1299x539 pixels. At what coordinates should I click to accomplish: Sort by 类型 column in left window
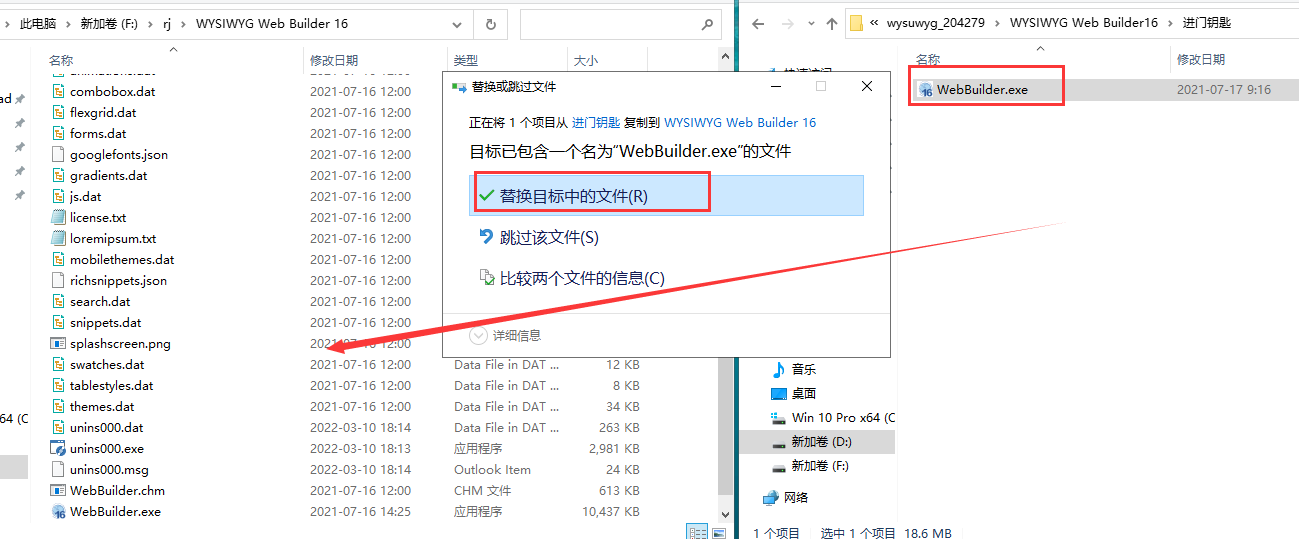click(x=466, y=61)
